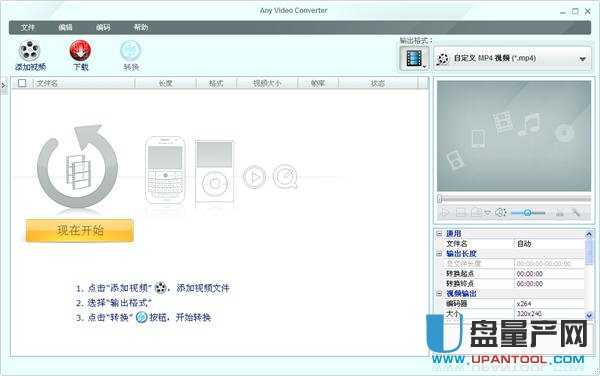Image resolution: width=600 pixels, height=376 pixels.
Task: Click the 编码器 property label
Action: (457, 304)
